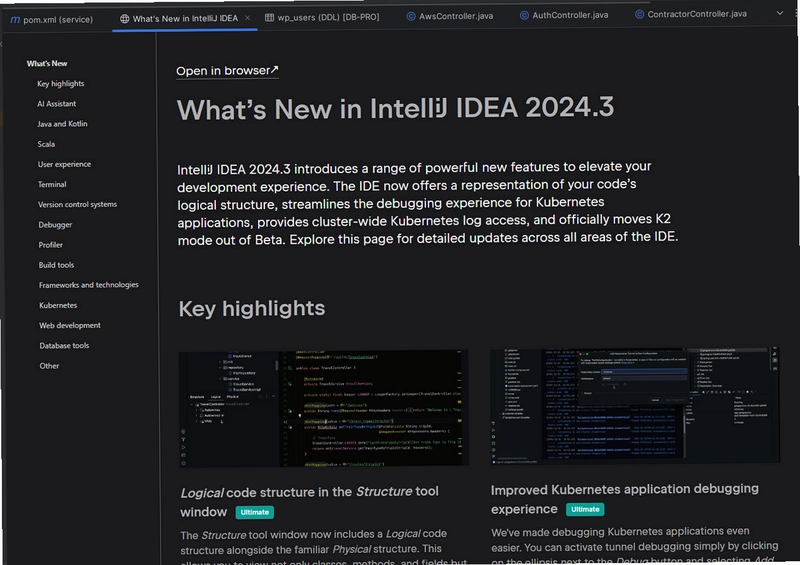Select What's New in the sidebar

(47, 63)
